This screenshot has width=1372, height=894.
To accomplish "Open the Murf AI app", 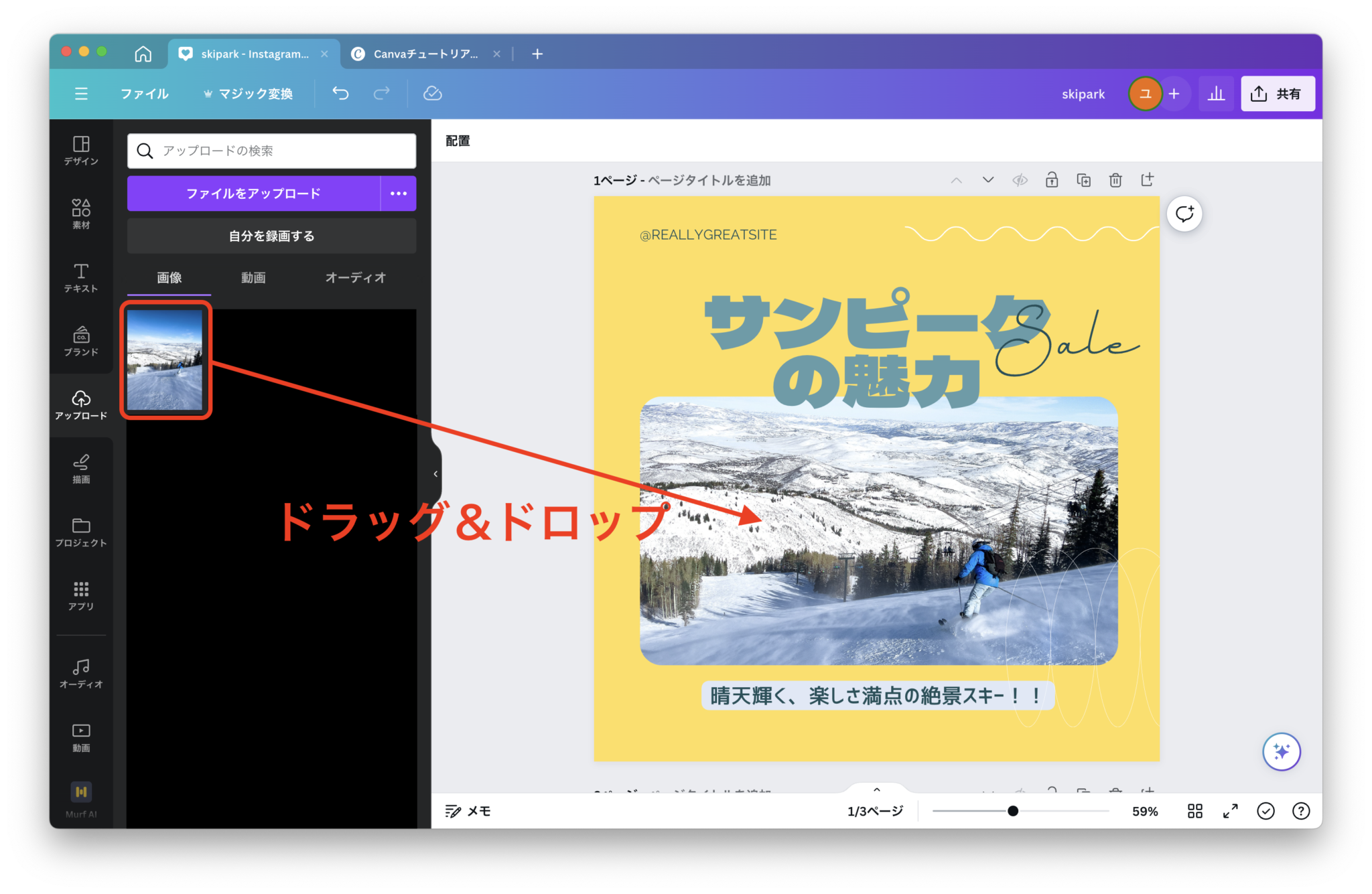I will coord(80,796).
